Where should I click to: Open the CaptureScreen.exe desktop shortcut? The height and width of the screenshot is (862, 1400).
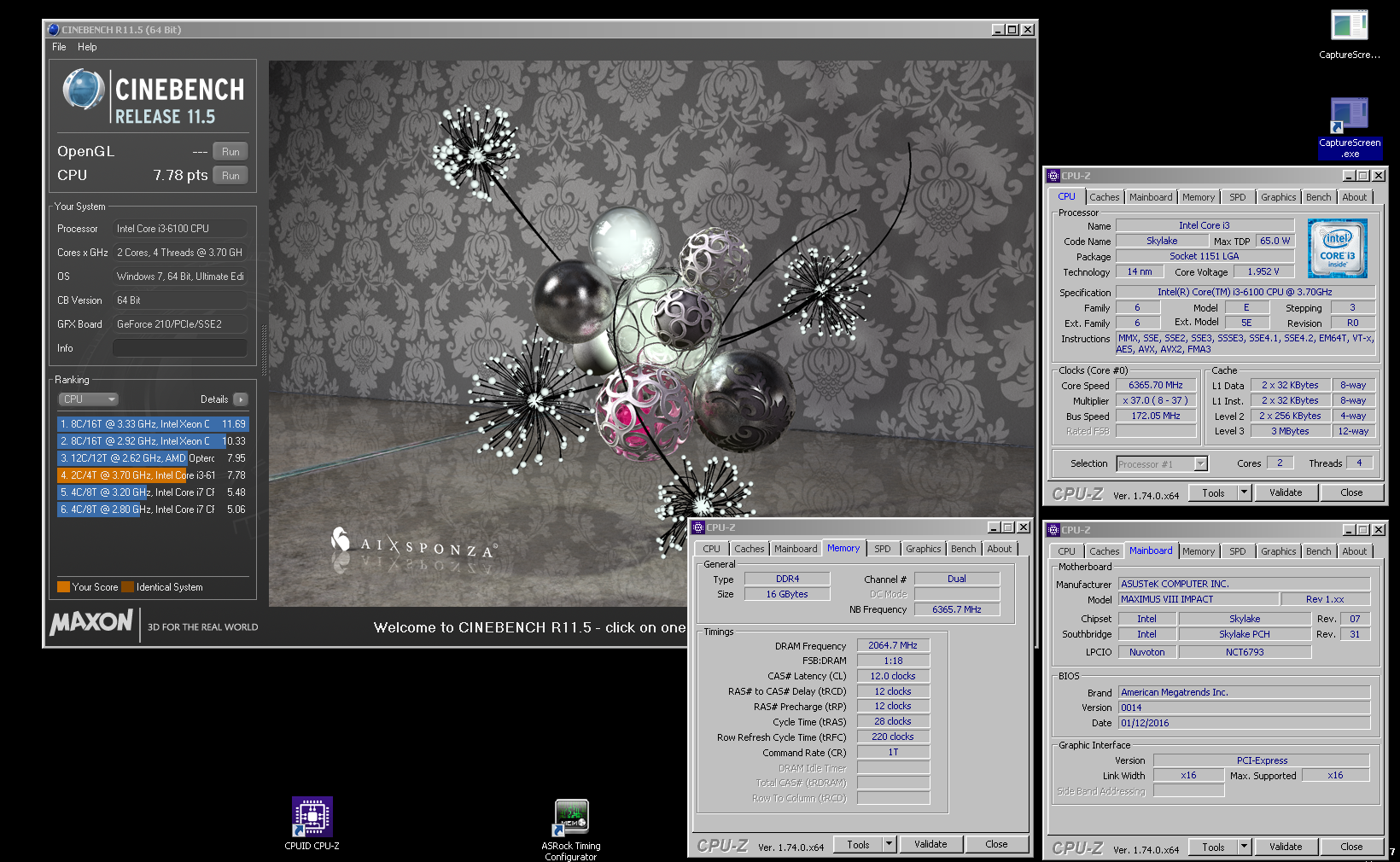point(1349,128)
